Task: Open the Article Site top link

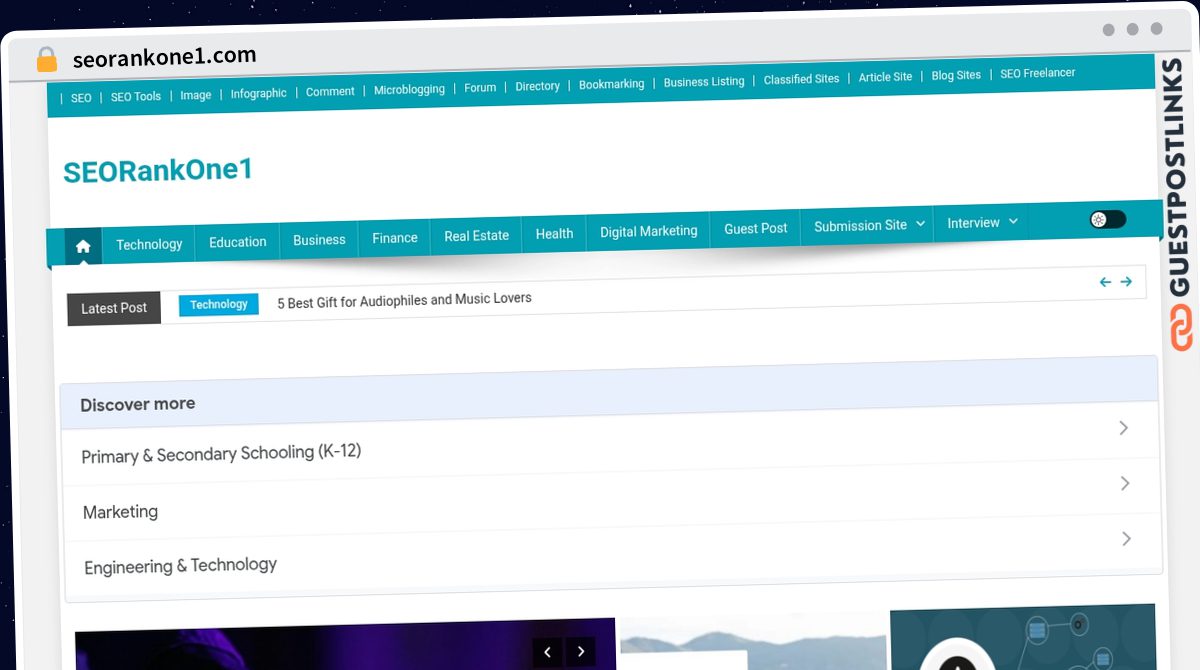Action: tap(885, 78)
